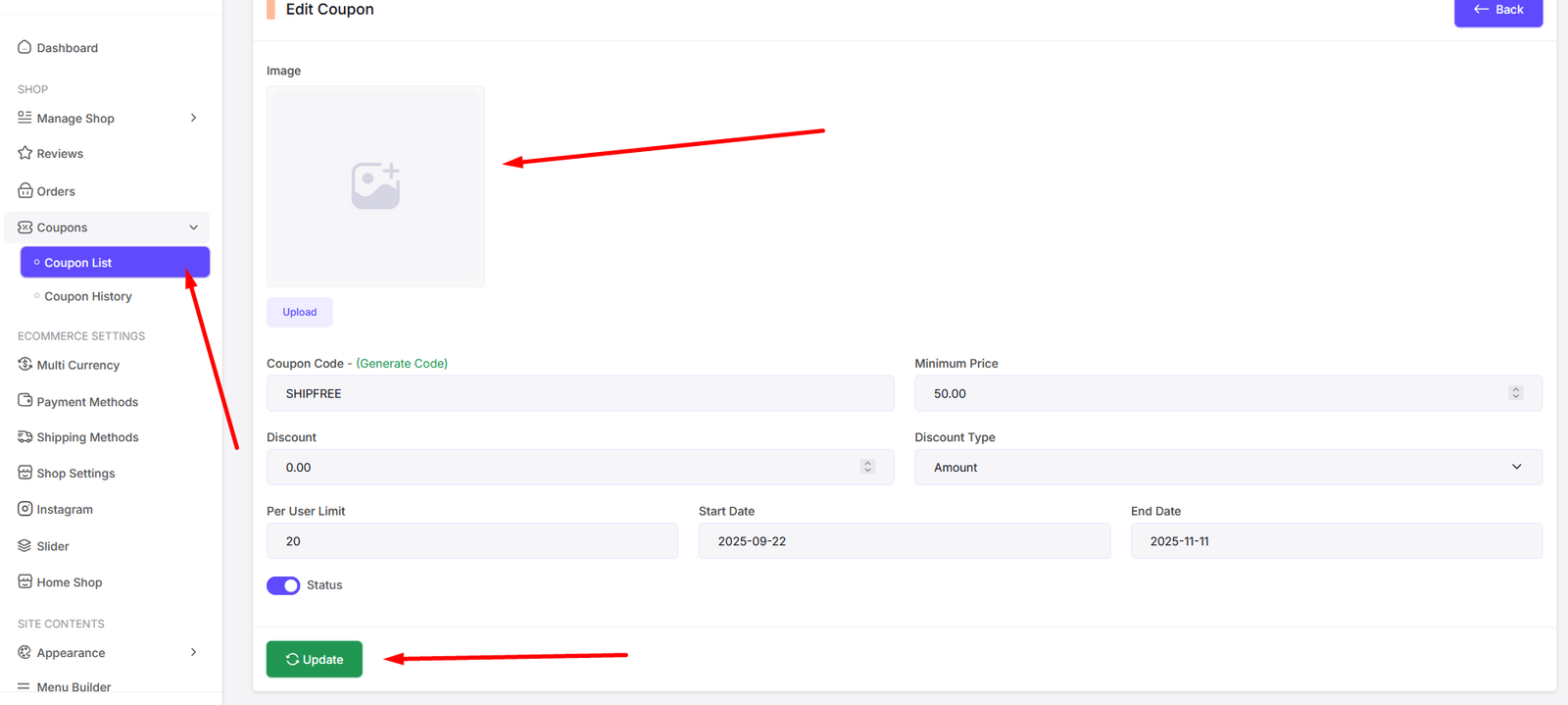Click the Dashboard home icon

coord(24,47)
